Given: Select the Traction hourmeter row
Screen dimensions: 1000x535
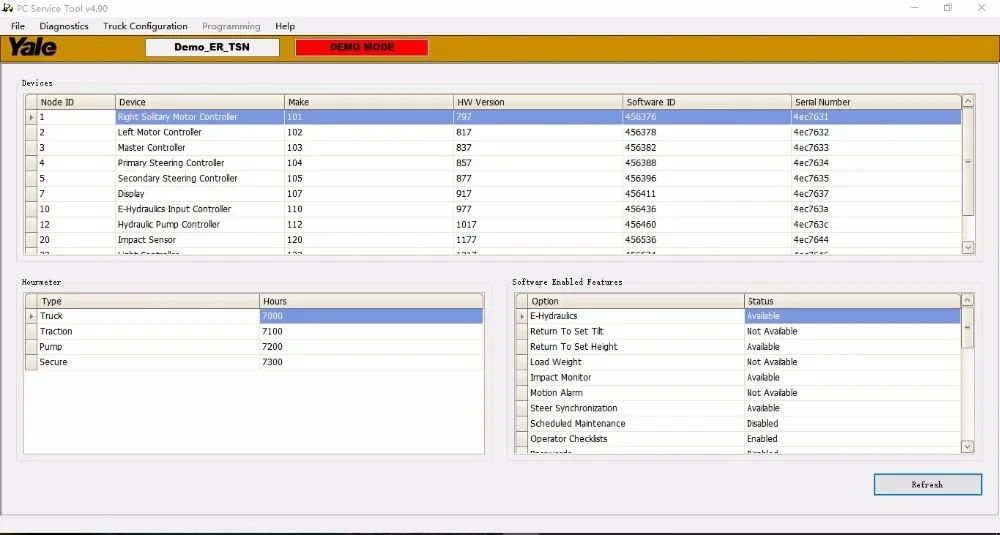Looking at the screenshot, I should coord(56,331).
